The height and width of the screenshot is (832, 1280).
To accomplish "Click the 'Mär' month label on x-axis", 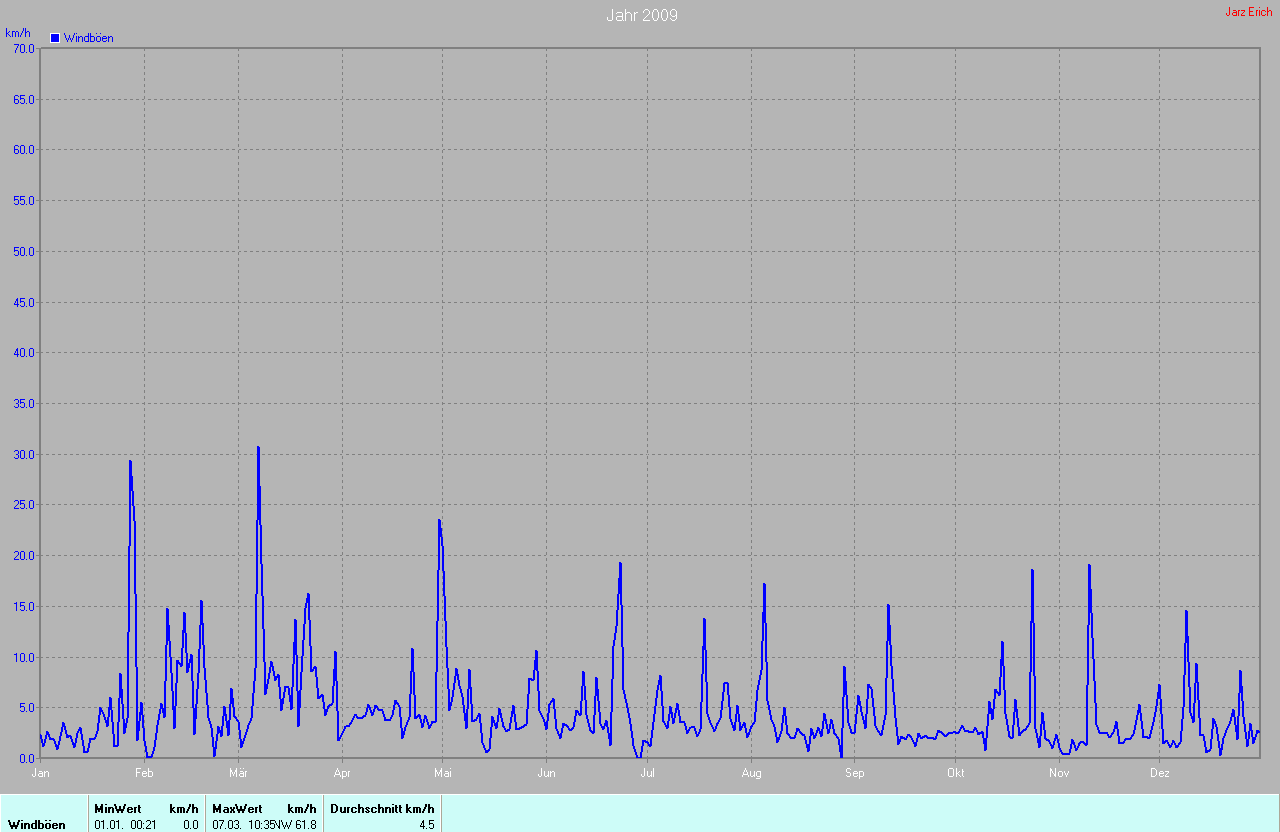I will tap(238, 772).
